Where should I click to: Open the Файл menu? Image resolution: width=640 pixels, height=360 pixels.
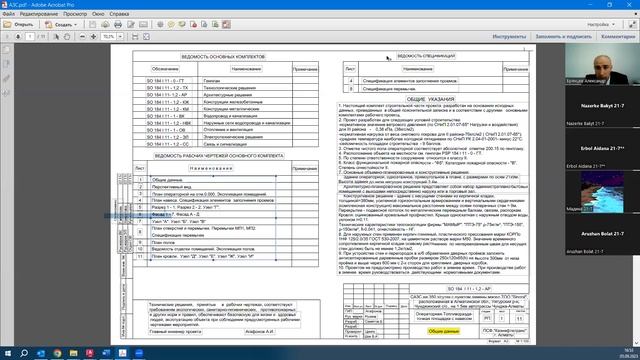9,14
